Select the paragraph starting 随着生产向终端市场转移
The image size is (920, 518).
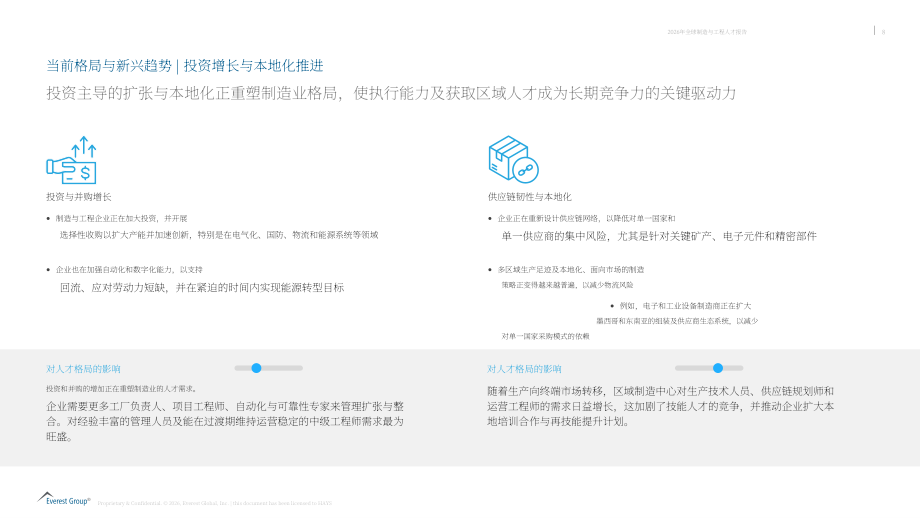click(660, 406)
